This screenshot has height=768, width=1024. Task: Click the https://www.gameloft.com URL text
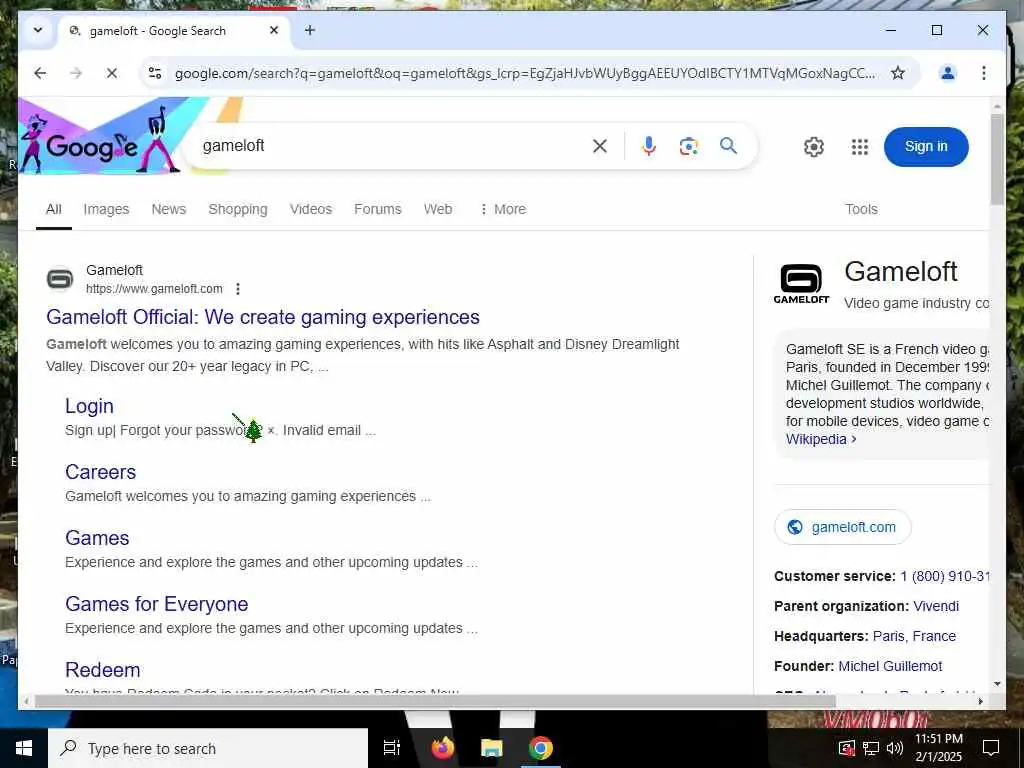[x=154, y=289]
